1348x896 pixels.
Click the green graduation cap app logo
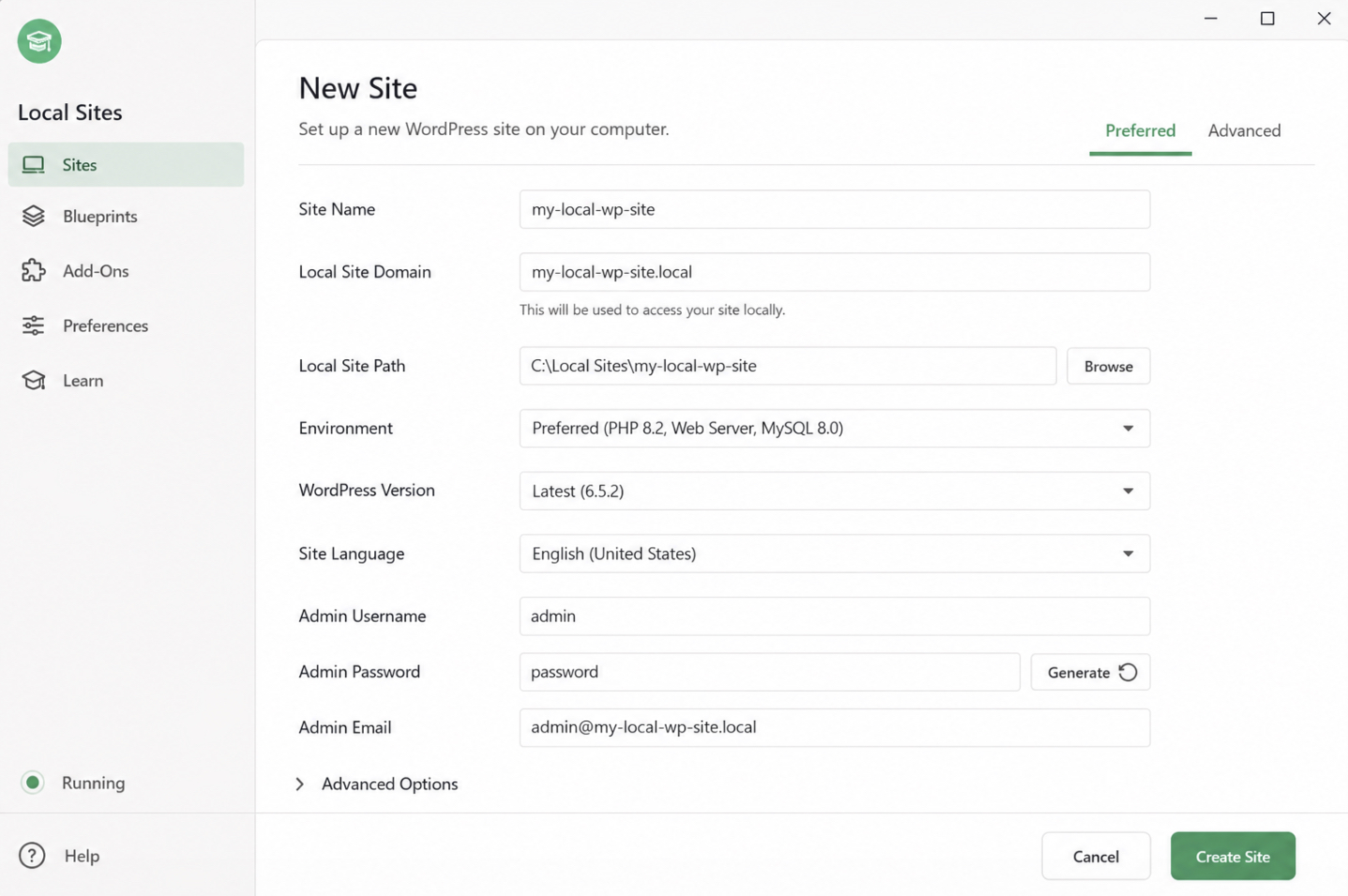[39, 41]
